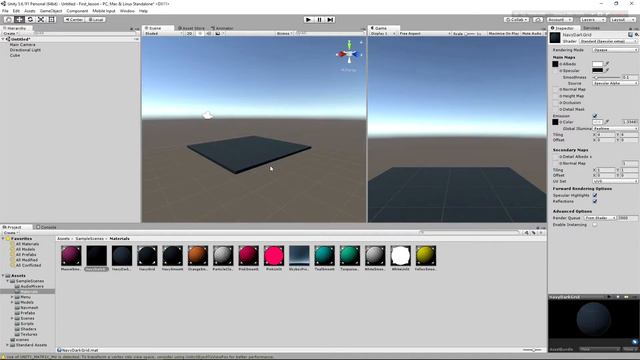Click the Pause button

pyautogui.click(x=320, y=19)
